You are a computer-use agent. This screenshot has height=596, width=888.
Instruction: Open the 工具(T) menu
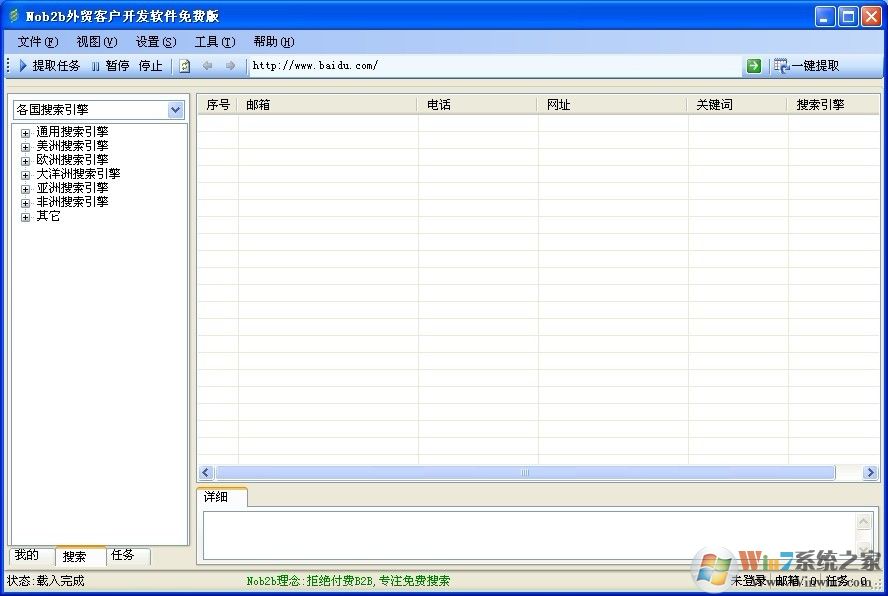[214, 41]
